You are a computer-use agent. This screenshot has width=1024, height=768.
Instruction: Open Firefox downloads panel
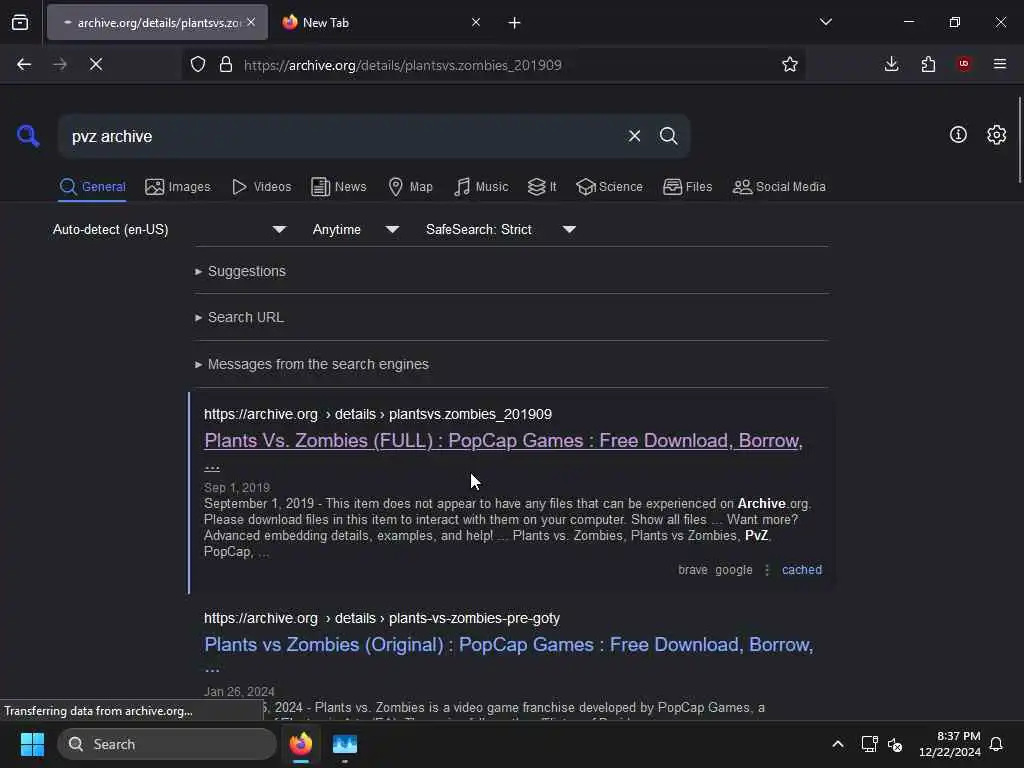tap(891, 64)
